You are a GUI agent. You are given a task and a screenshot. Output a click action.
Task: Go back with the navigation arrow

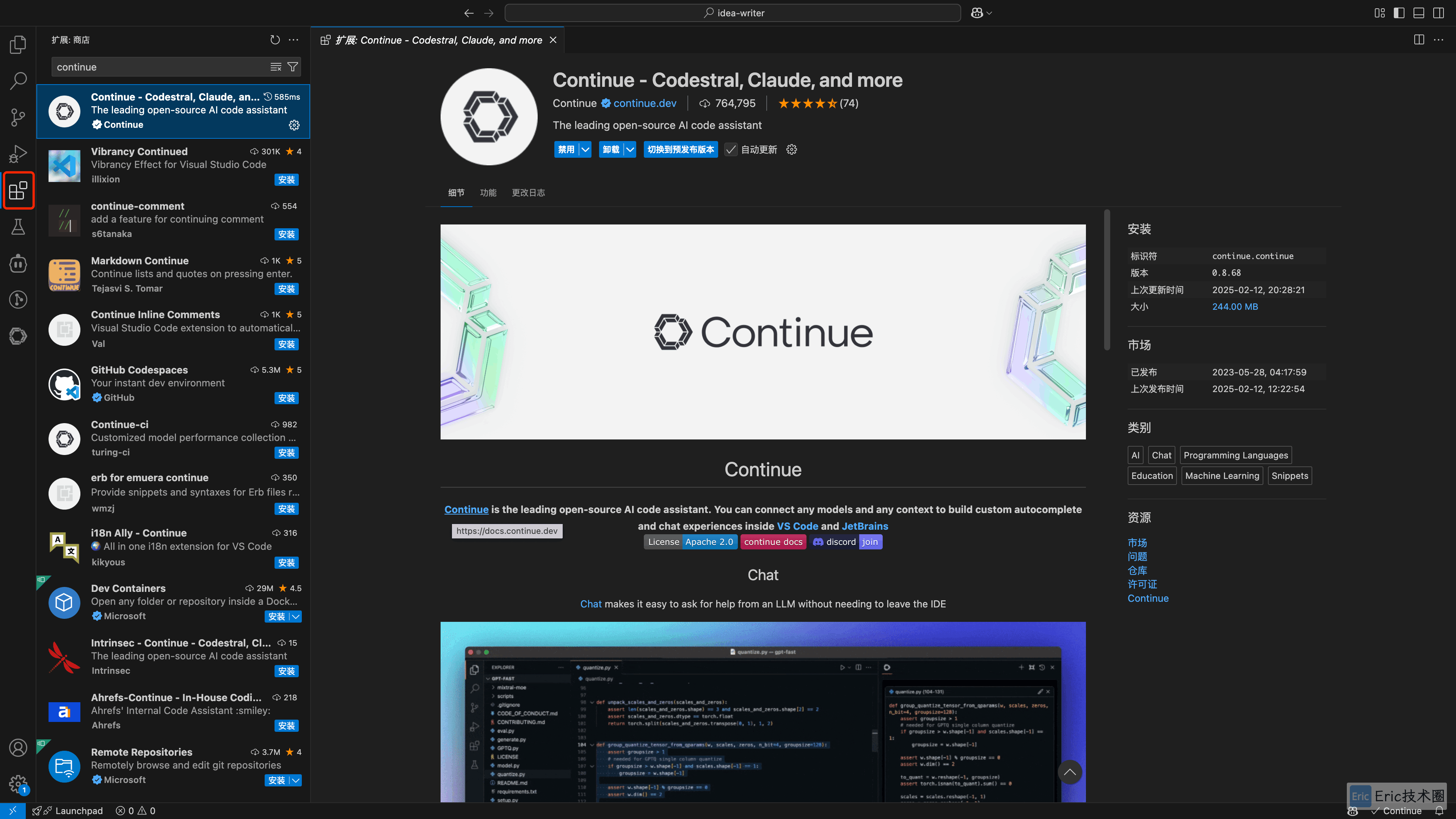click(469, 13)
